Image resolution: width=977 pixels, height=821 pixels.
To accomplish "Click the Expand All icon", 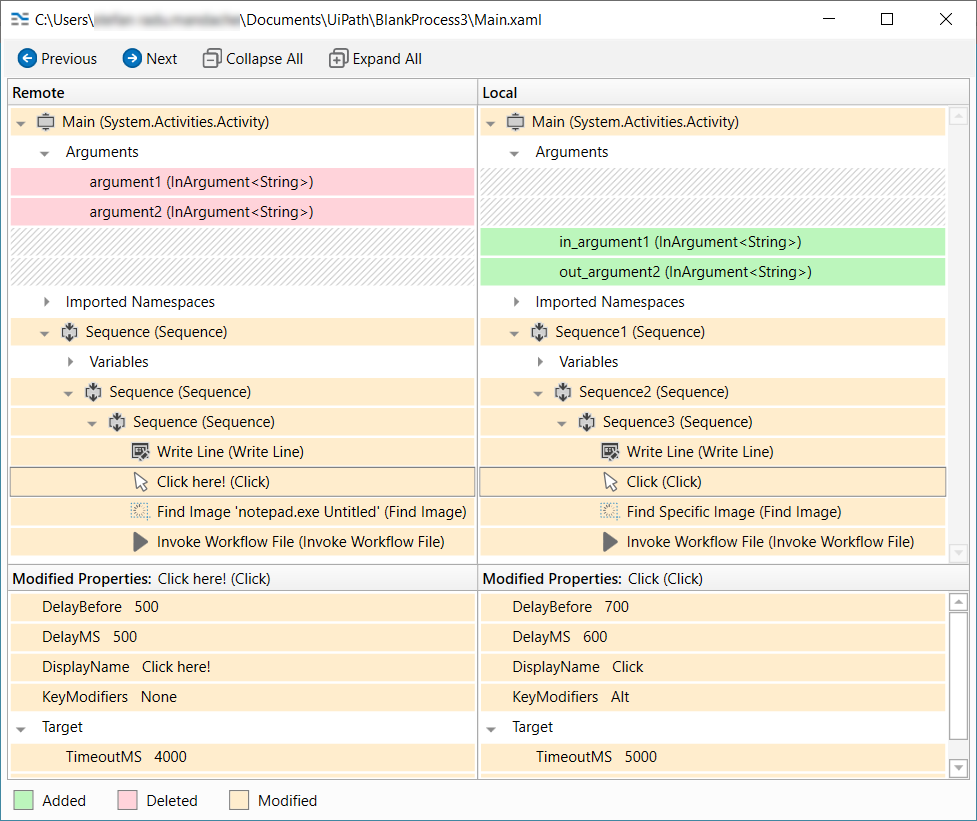I will click(339, 59).
